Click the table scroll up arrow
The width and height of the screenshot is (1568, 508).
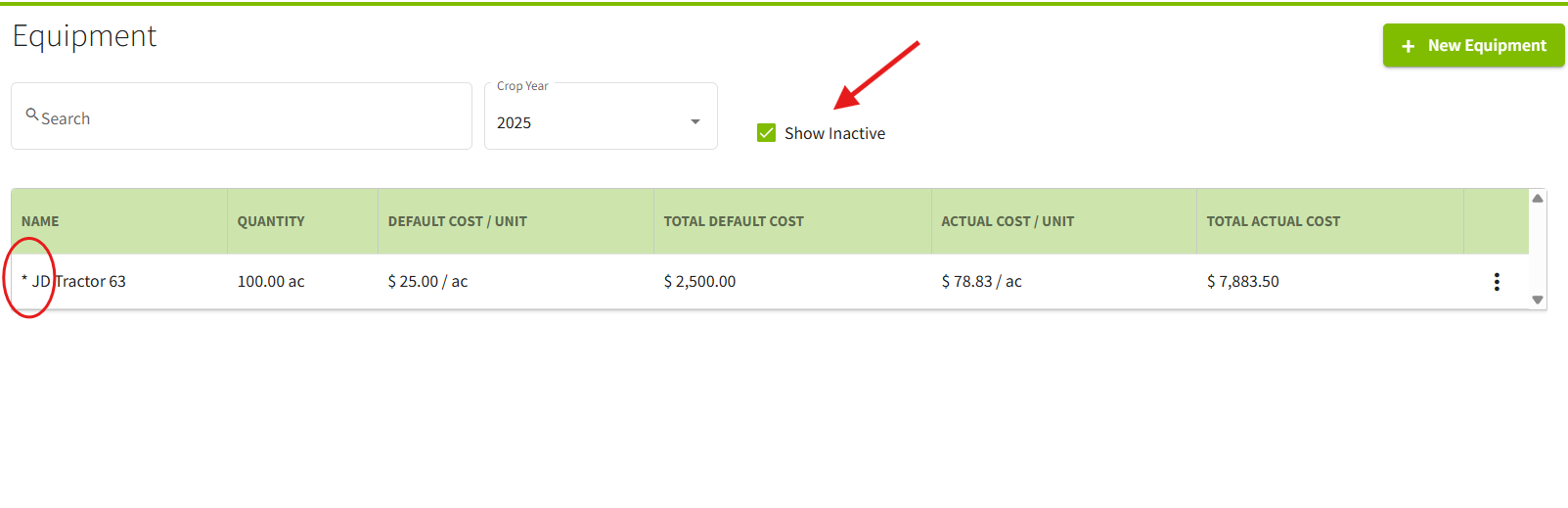(x=1538, y=198)
